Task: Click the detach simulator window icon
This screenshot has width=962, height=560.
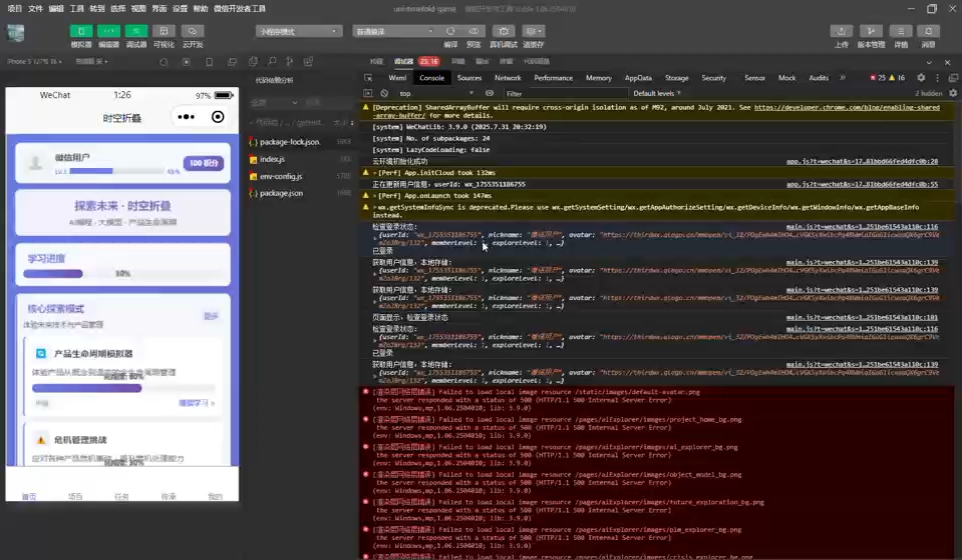Action: [x=232, y=62]
